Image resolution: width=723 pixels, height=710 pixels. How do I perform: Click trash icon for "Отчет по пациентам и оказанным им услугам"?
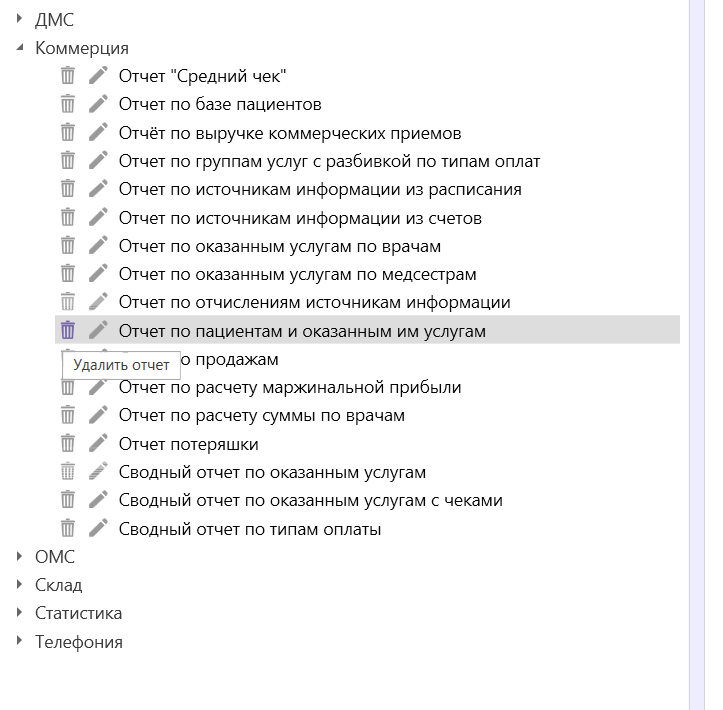click(x=68, y=330)
